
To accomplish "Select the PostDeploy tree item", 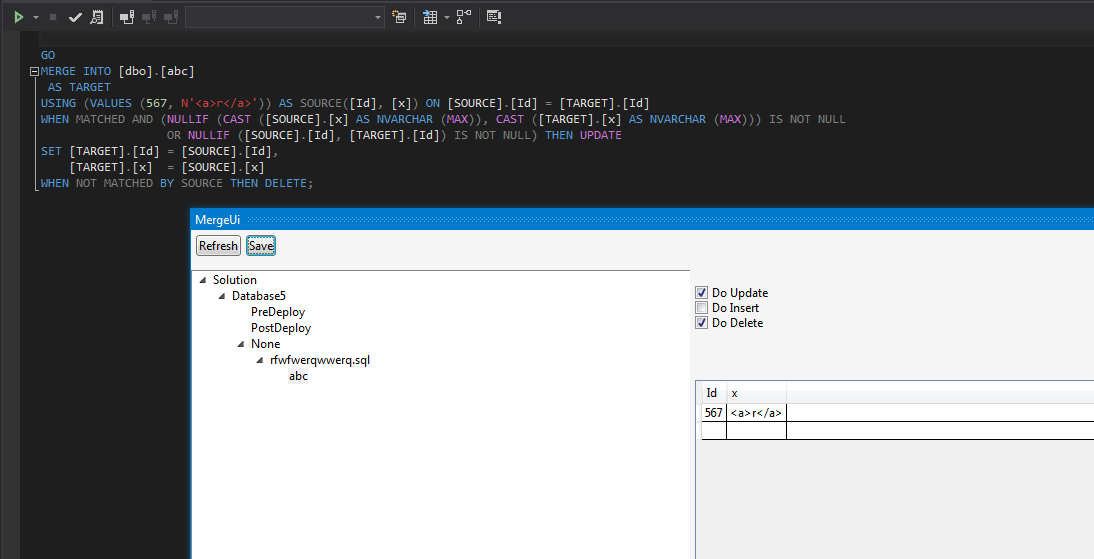I will (x=281, y=328).
